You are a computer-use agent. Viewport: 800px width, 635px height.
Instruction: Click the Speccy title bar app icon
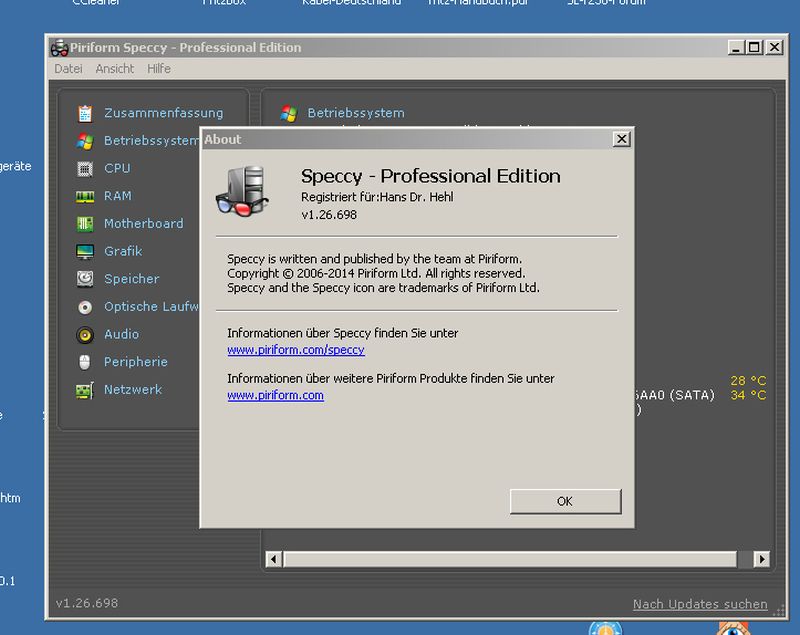tap(59, 48)
